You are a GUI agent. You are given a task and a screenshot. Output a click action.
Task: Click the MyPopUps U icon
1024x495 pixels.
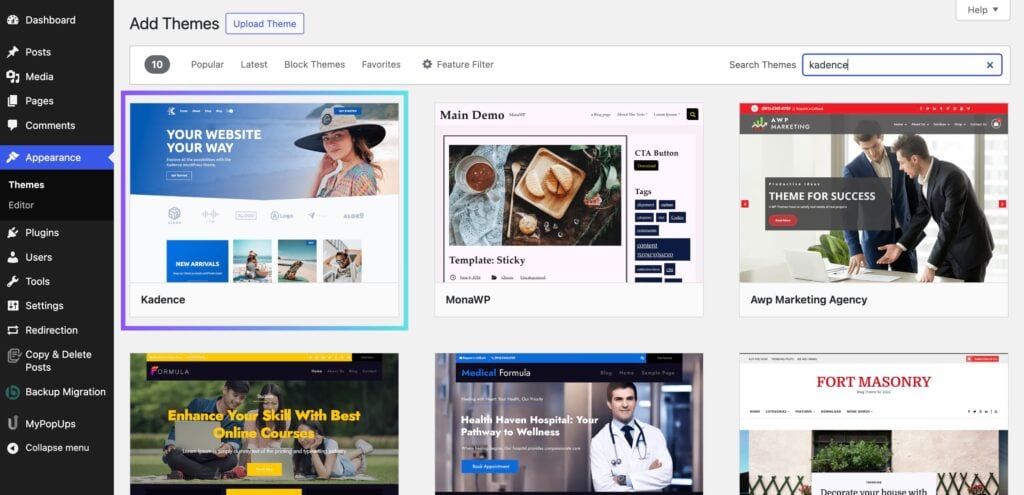click(12, 423)
